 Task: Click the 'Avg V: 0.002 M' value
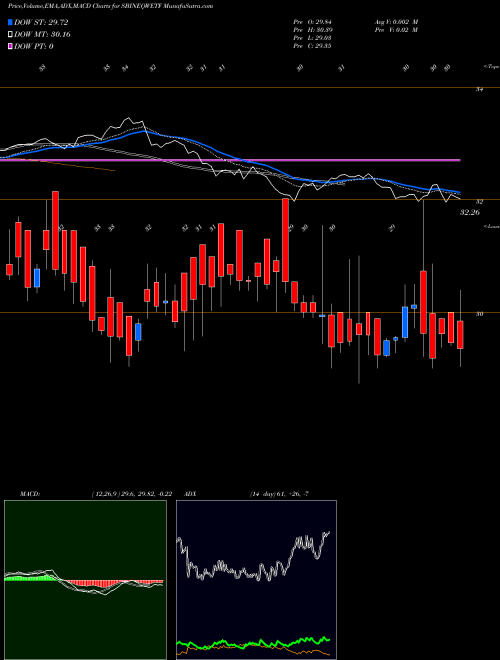(x=396, y=22)
